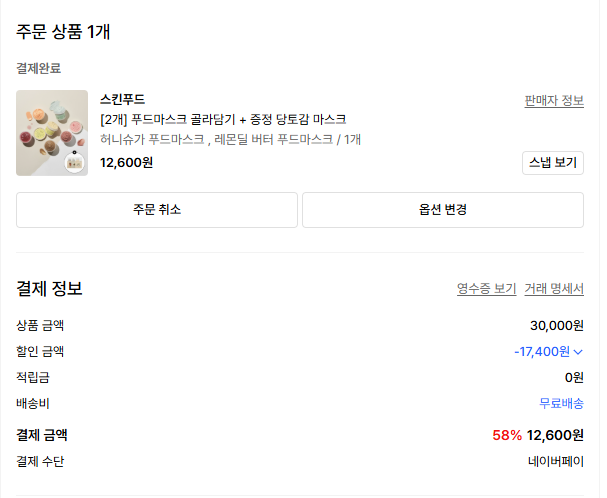Click the small badge on product thumbnail

(74, 162)
